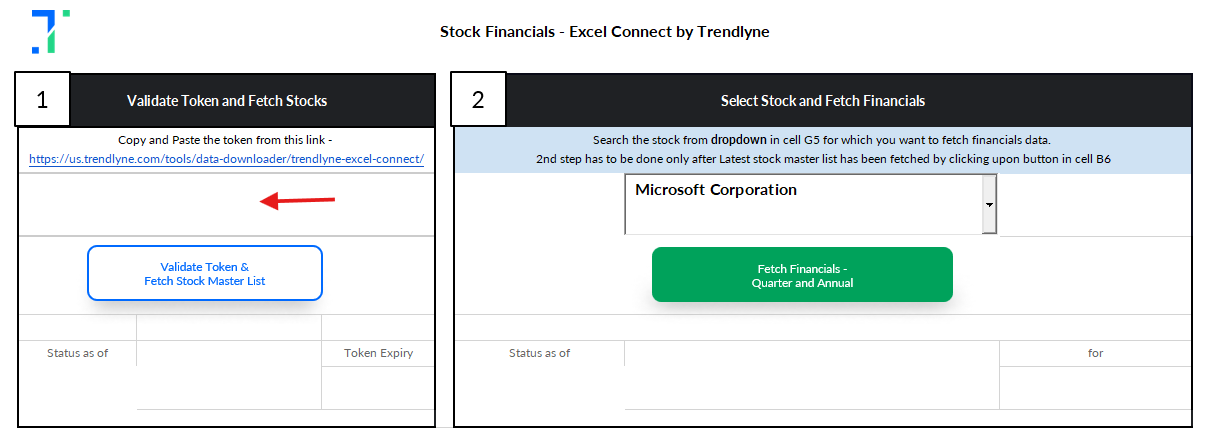Image resolution: width=1212 pixels, height=438 pixels.
Task: Click the Stock Financials Excel Connect title
Action: coord(605,32)
